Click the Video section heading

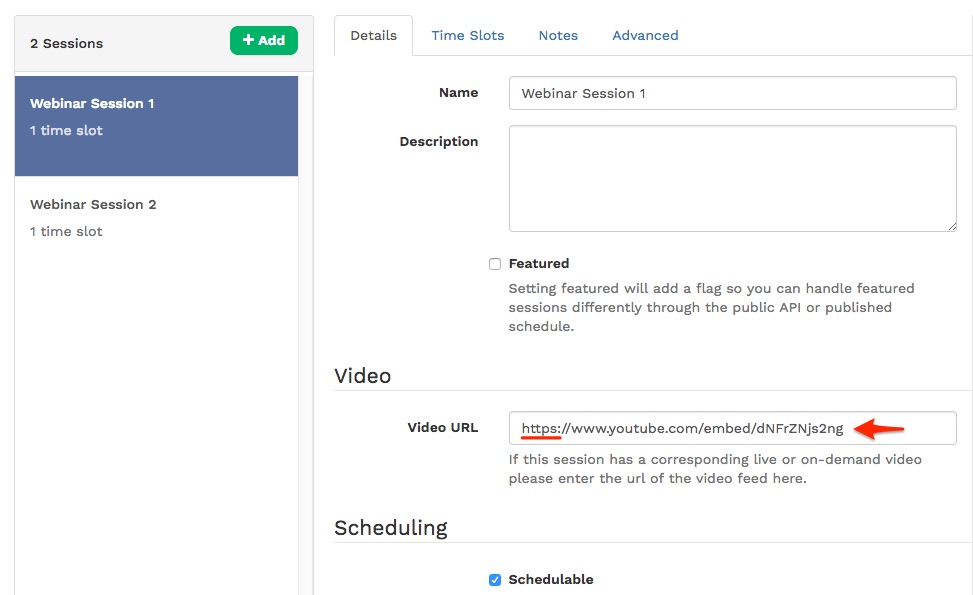click(x=363, y=376)
